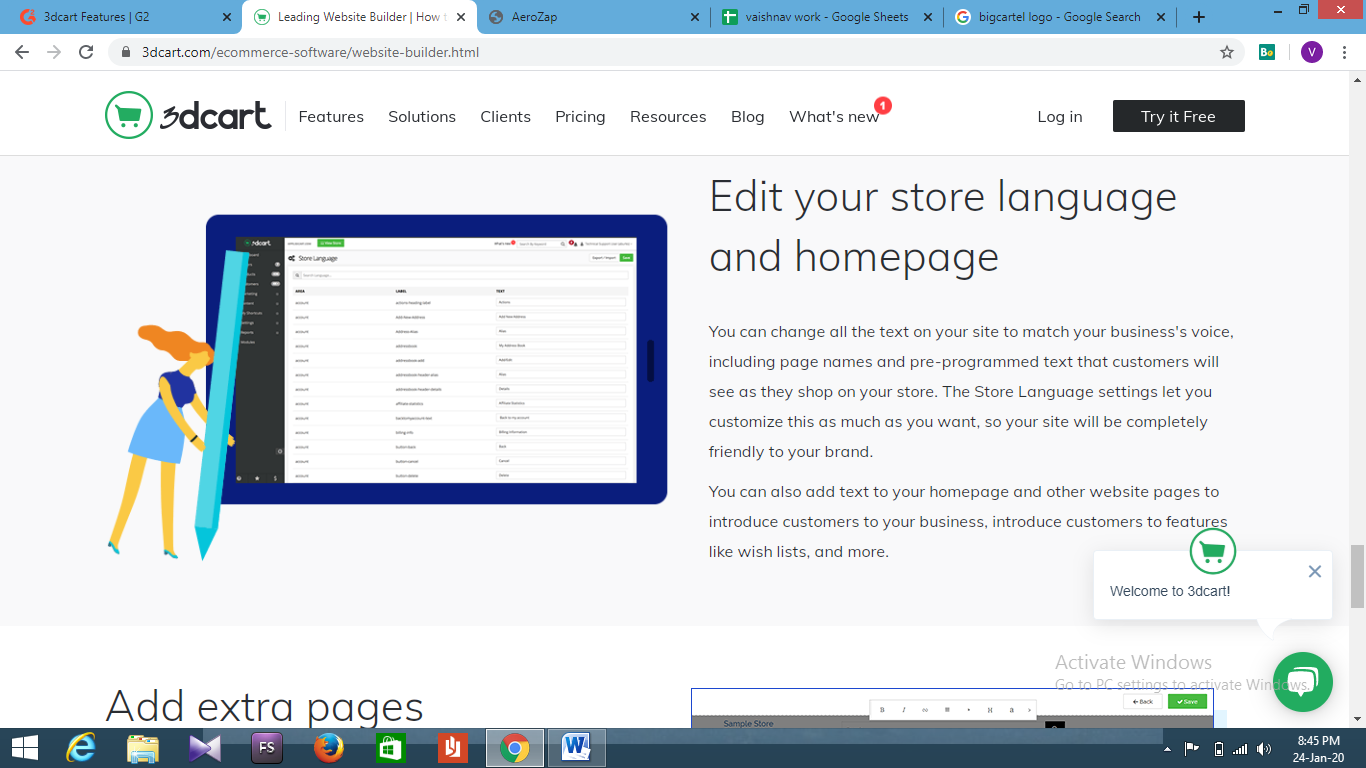This screenshot has height=768, width=1366.
Task: Open the FS app in taskbar
Action: [267, 748]
